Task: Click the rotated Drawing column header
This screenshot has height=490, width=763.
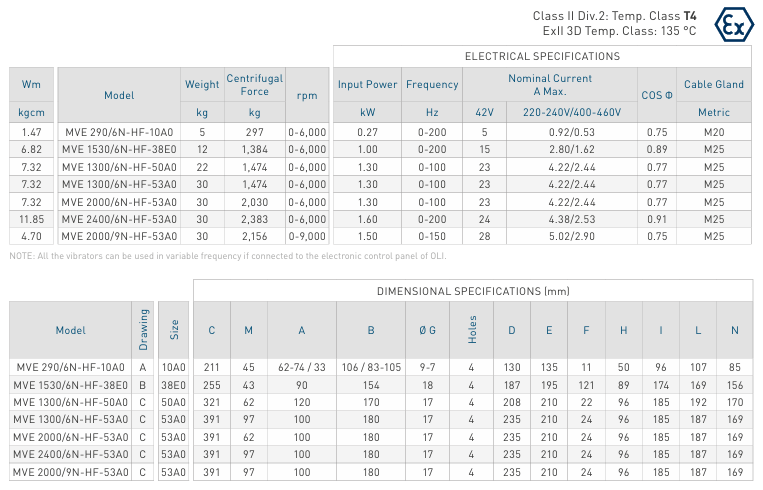Action: (x=143, y=330)
